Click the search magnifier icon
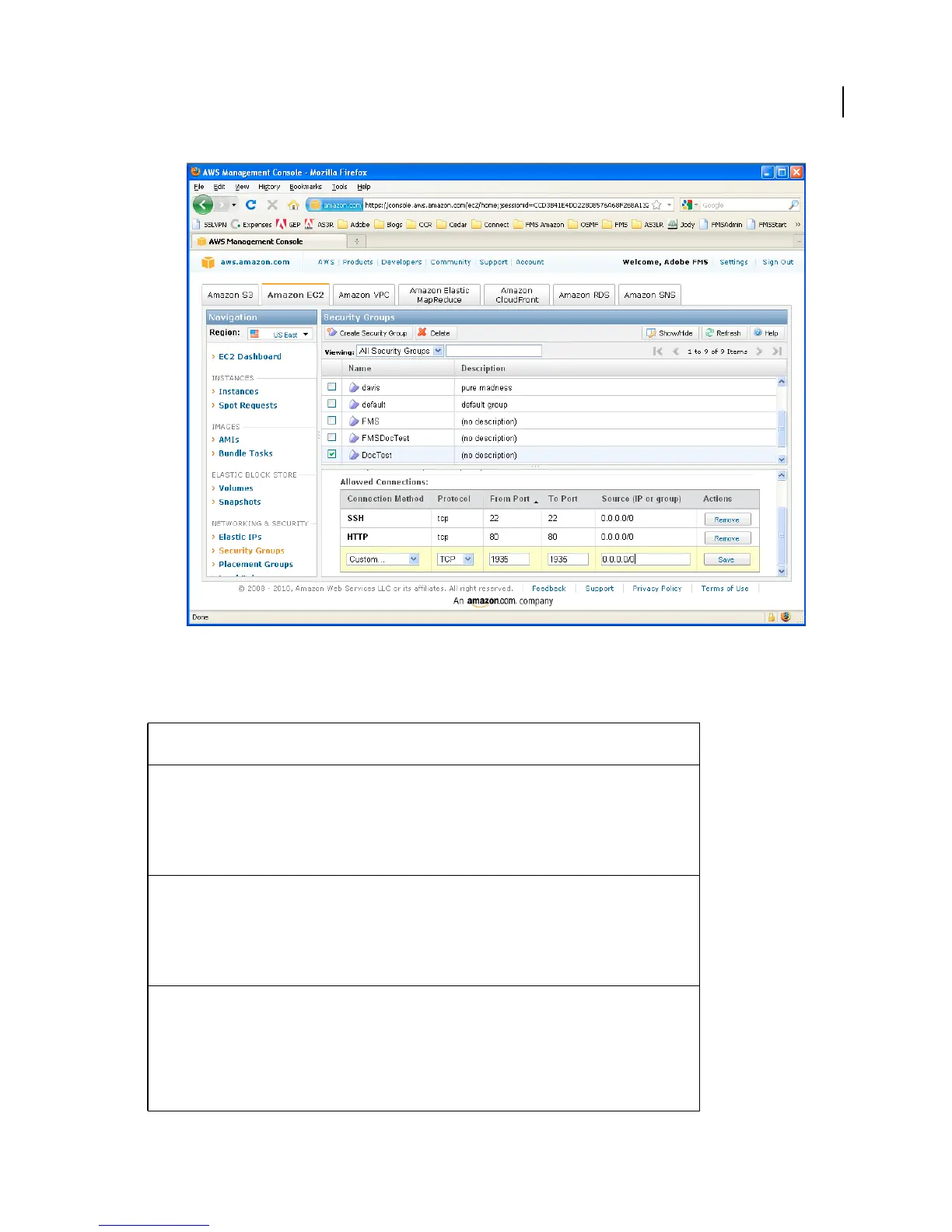This screenshot has width=952, height=1232. (x=793, y=205)
